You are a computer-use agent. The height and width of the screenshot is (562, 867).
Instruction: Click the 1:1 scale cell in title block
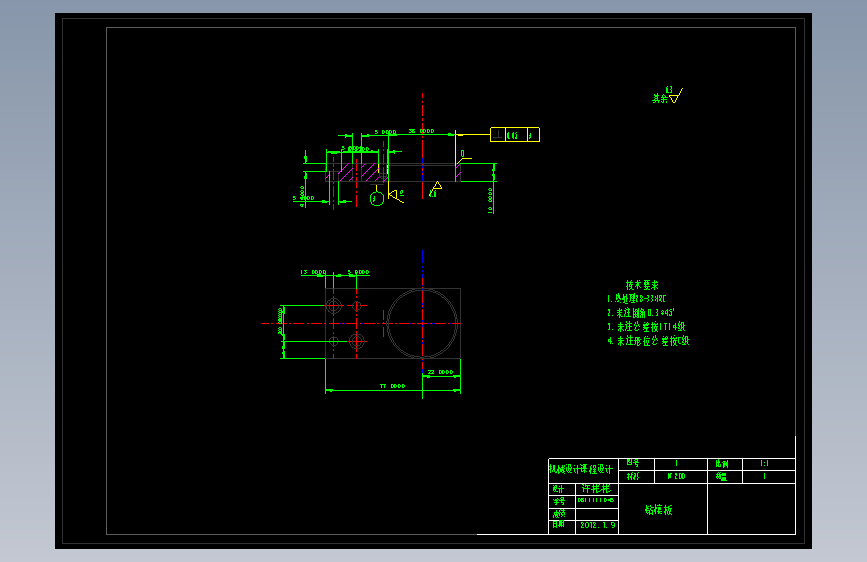click(764, 464)
